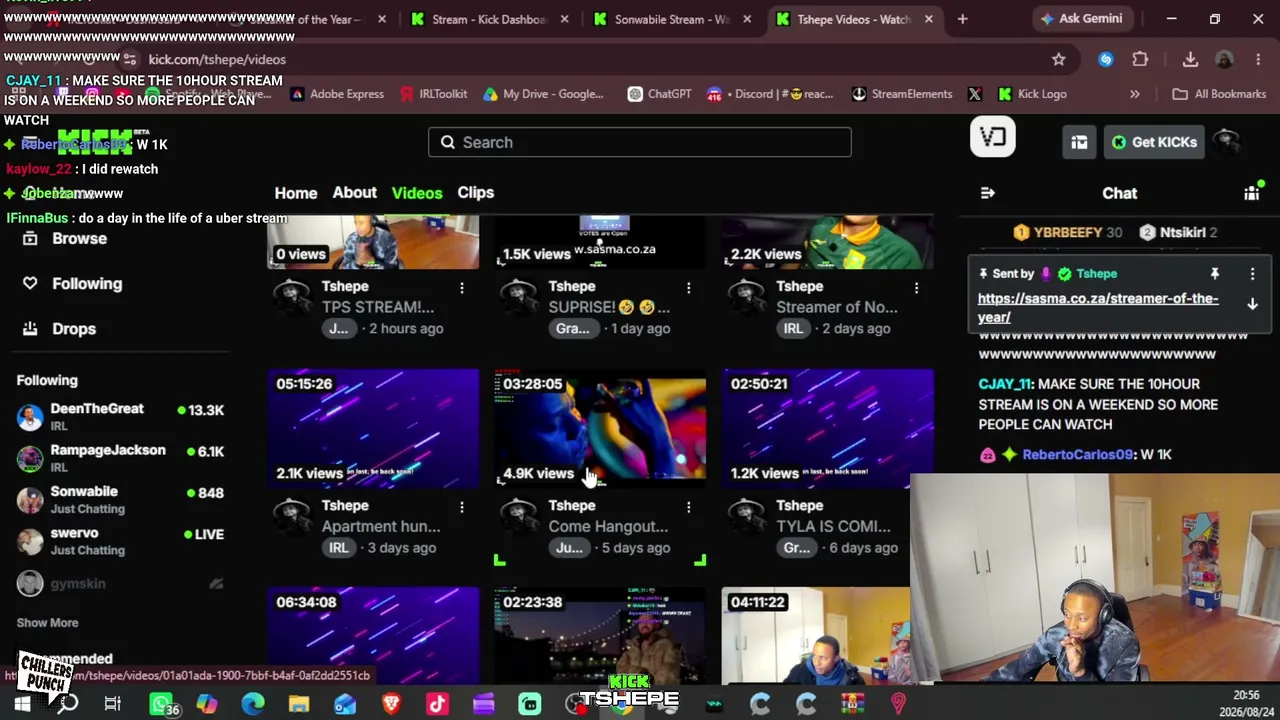Open the Kick Logo bookmark

click(1031, 94)
